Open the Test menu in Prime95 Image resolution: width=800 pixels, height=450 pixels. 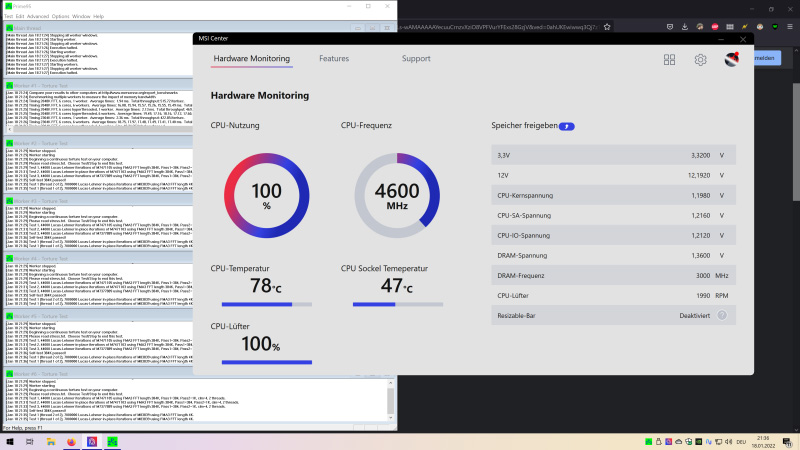click(x=8, y=16)
